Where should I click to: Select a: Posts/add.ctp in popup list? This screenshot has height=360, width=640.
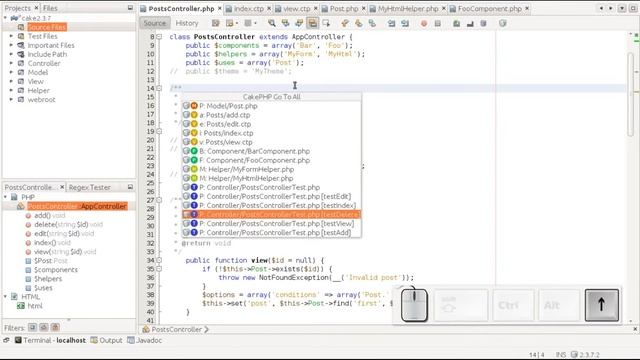point(271,115)
